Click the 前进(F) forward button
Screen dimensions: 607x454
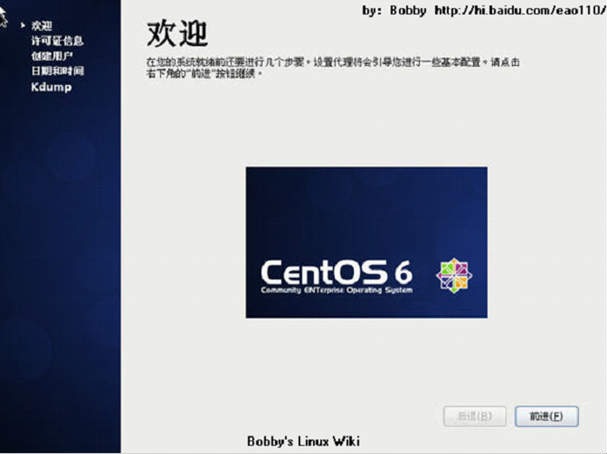click(546, 416)
